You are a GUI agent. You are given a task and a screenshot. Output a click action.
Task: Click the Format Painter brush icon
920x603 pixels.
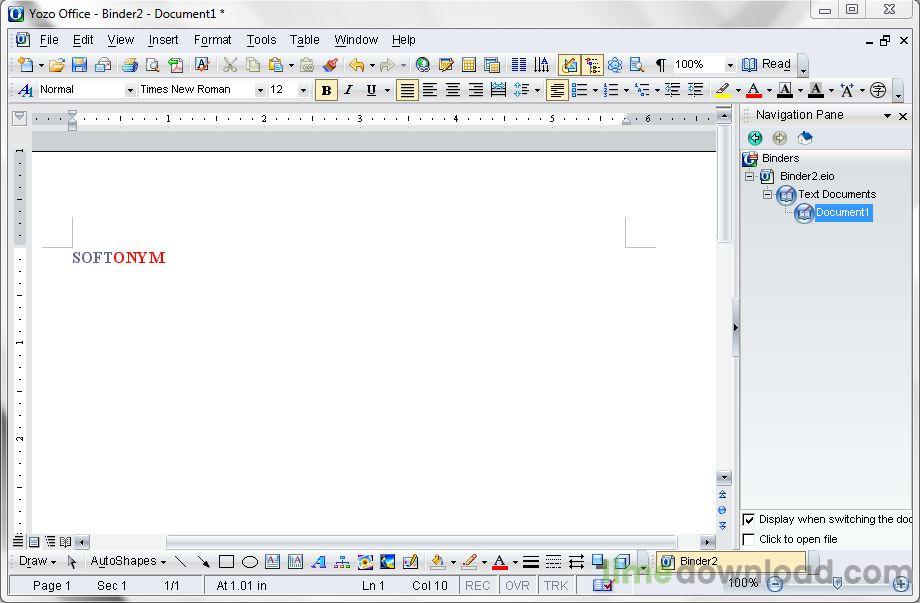click(330, 65)
